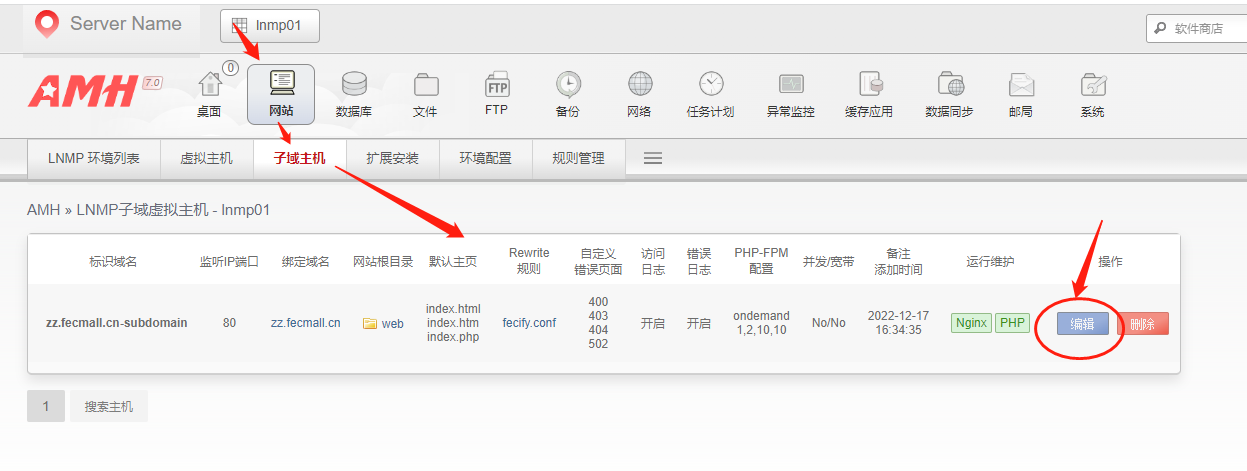Switch to 环境配置 tab
This screenshot has height=471, width=1247.
485,158
